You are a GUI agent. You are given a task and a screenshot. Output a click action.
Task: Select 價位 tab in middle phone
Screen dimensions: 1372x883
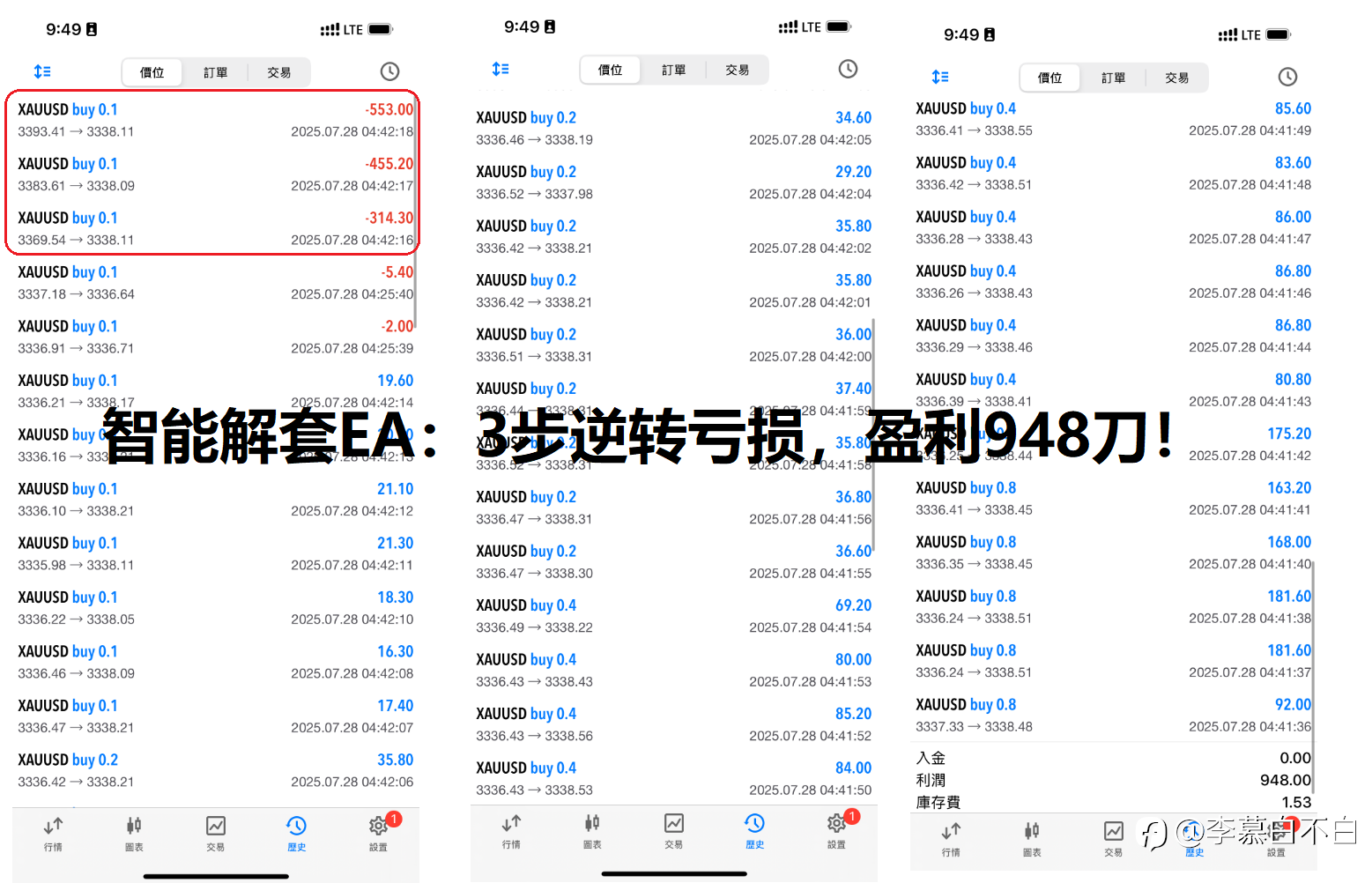click(611, 70)
